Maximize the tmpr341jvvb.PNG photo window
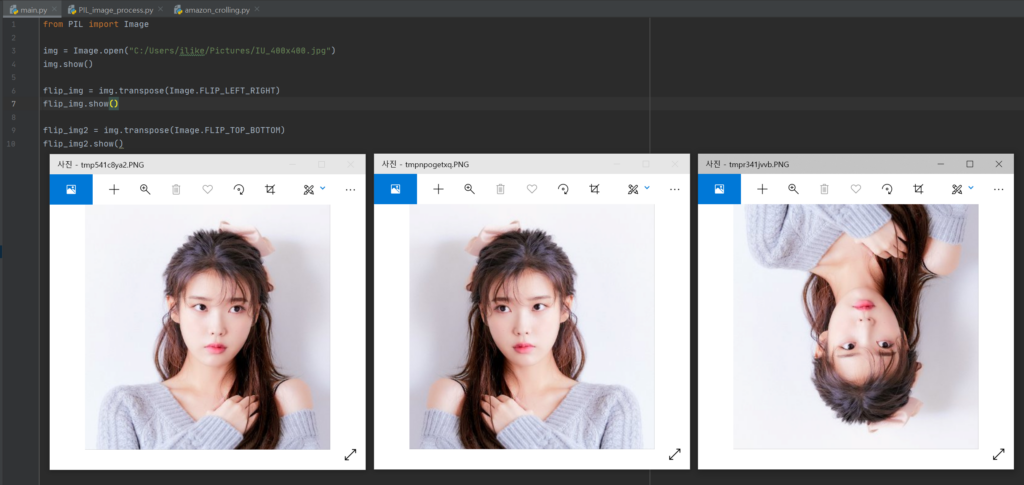 [969, 164]
